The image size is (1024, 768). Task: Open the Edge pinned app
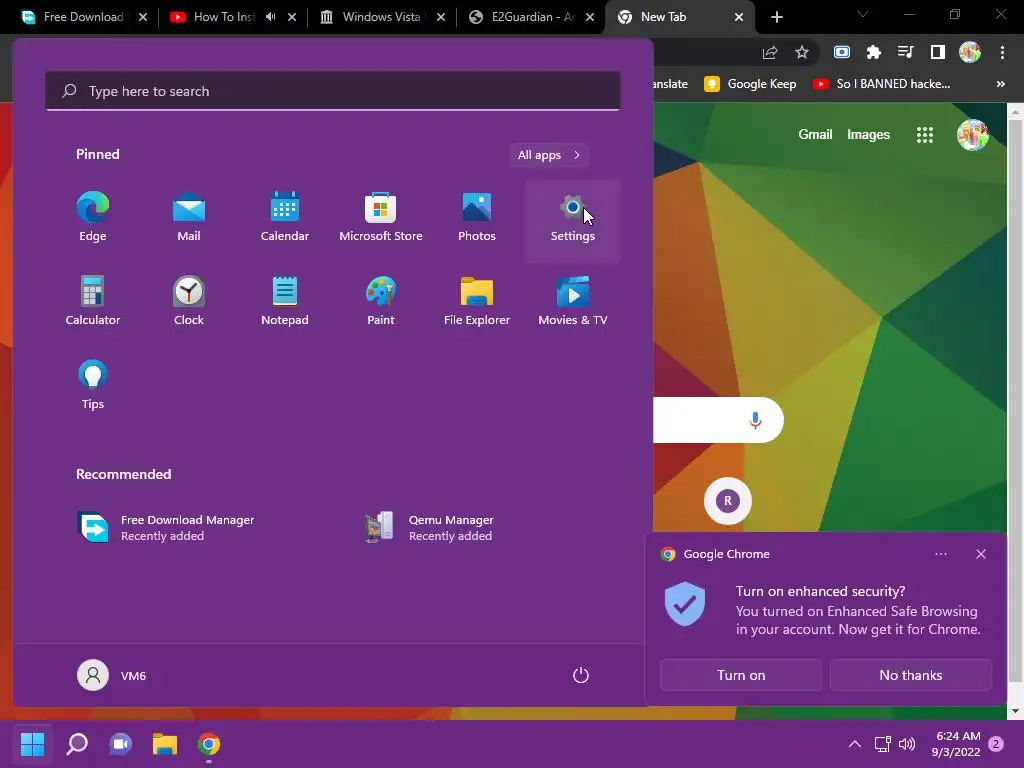point(93,218)
